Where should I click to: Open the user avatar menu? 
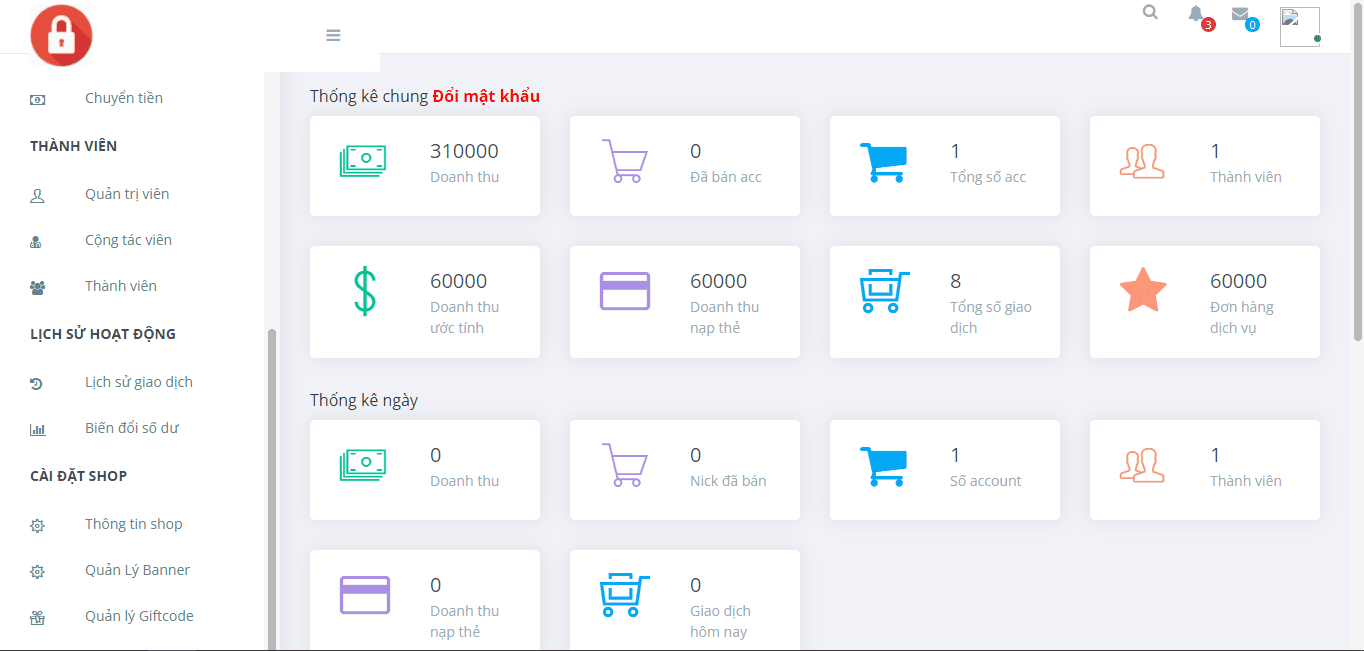click(1299, 27)
